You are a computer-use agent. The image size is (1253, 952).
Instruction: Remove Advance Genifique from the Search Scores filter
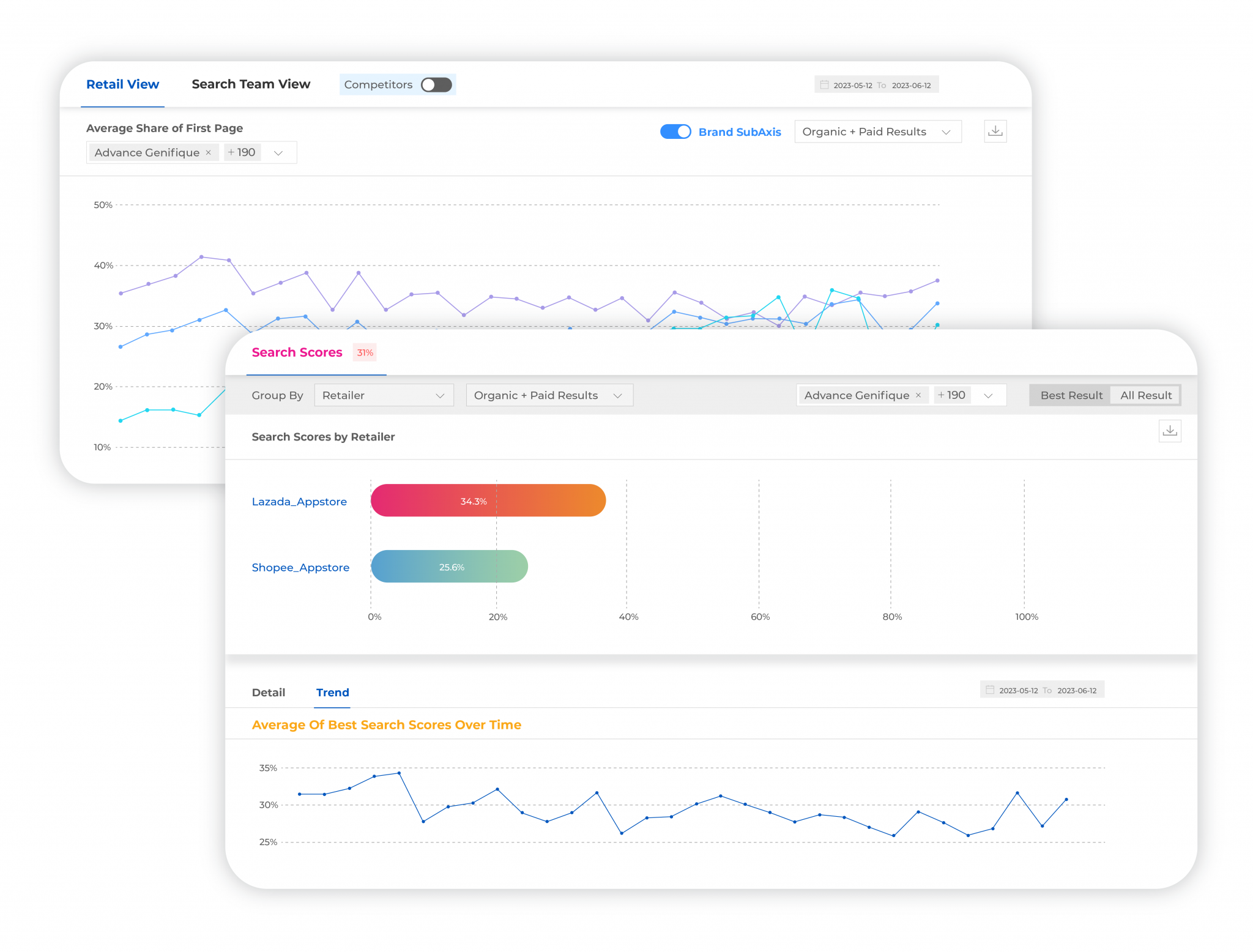918,395
